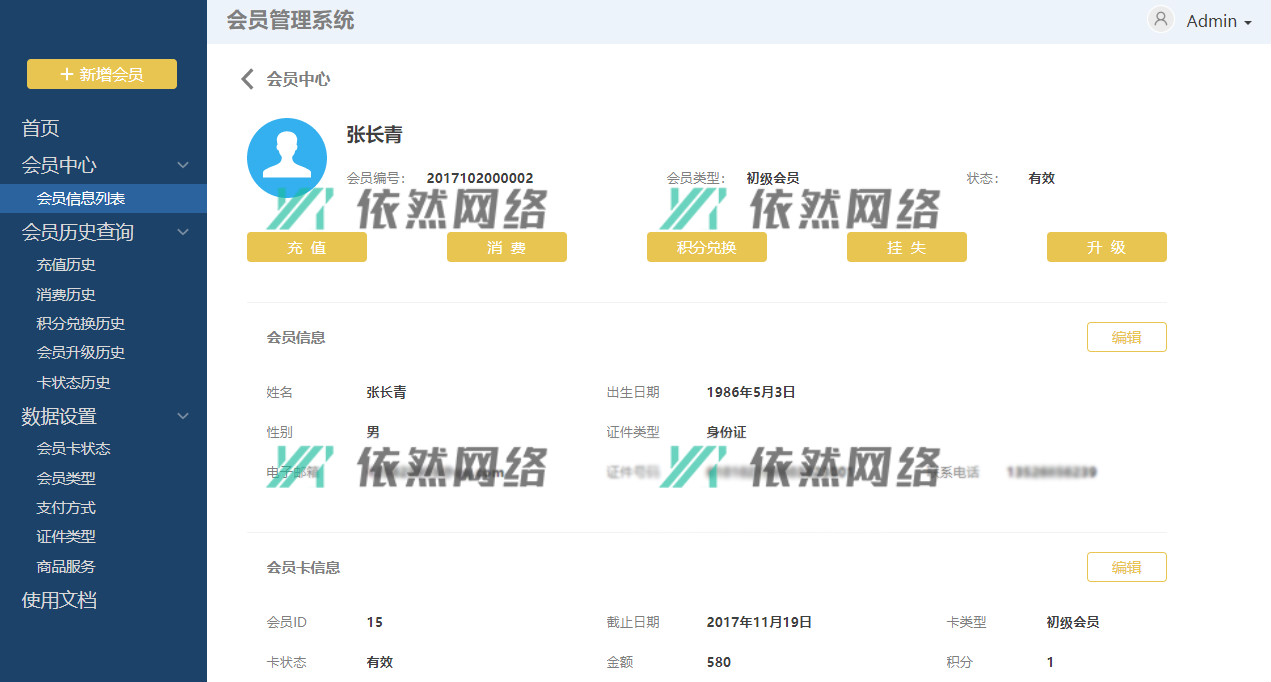The image size is (1271, 682).
Task: Click the 挂失 report-loss button
Action: tap(906, 247)
